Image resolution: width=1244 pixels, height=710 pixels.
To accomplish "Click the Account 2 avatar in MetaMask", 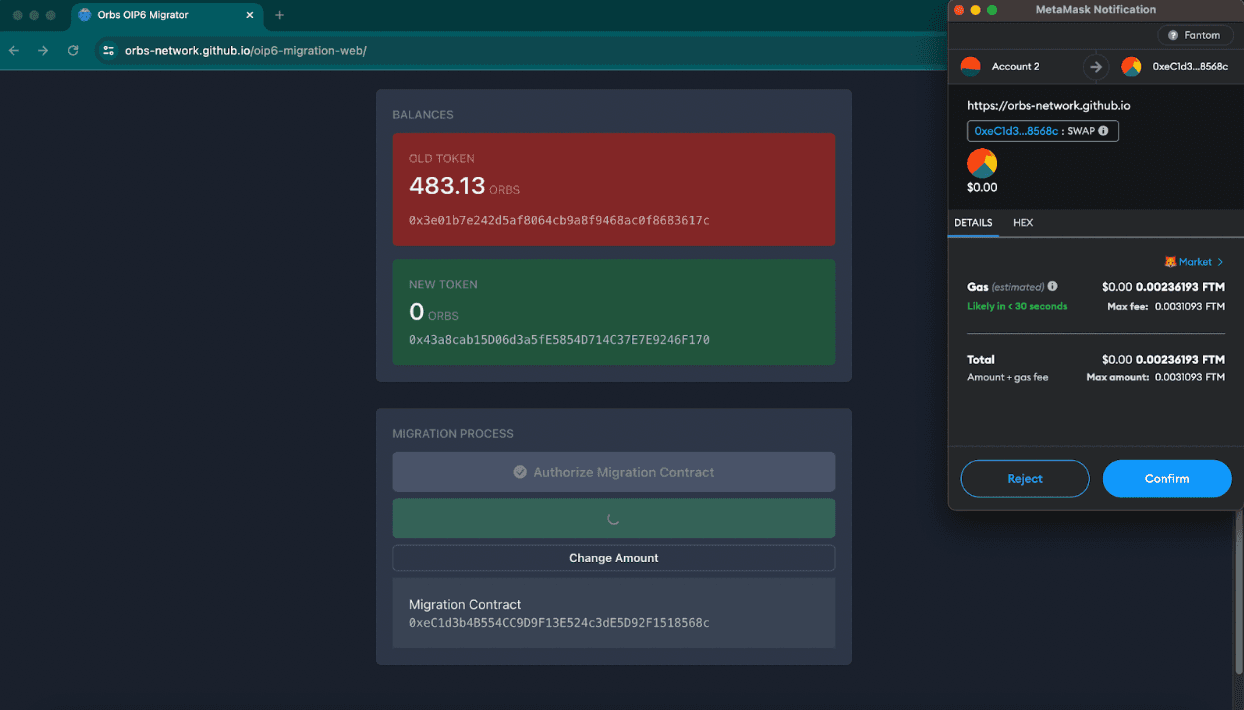I will coord(970,66).
